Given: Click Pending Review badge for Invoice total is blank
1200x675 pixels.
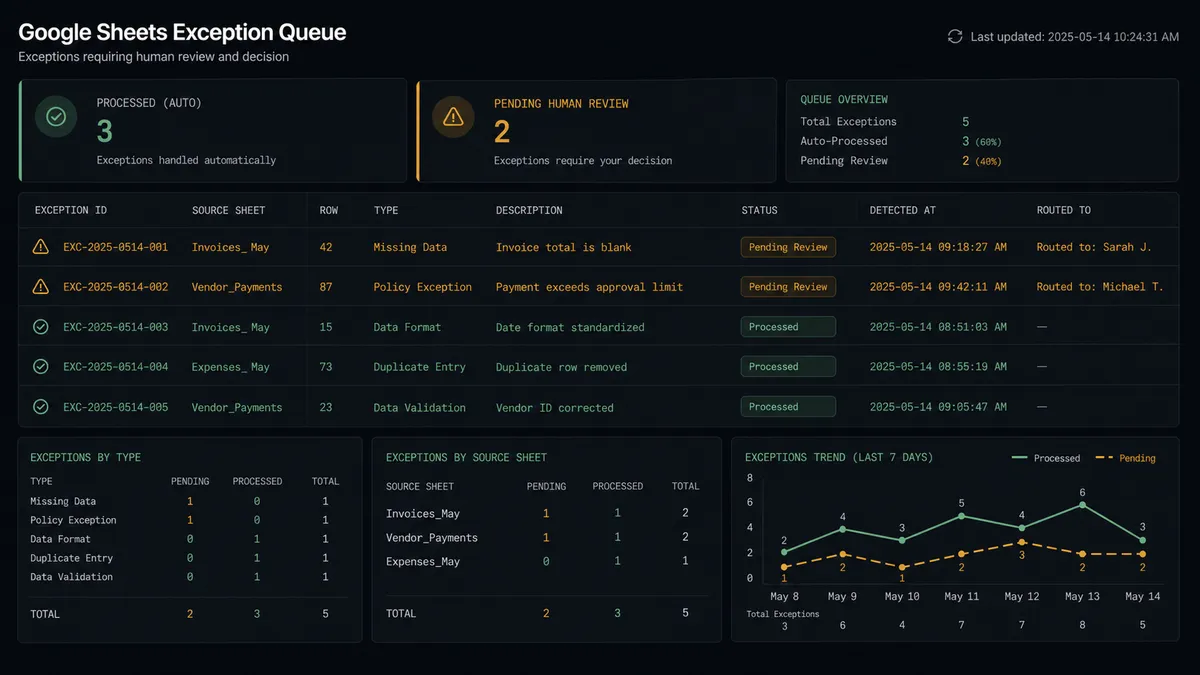Looking at the screenshot, I should pyautogui.click(x=788, y=247).
